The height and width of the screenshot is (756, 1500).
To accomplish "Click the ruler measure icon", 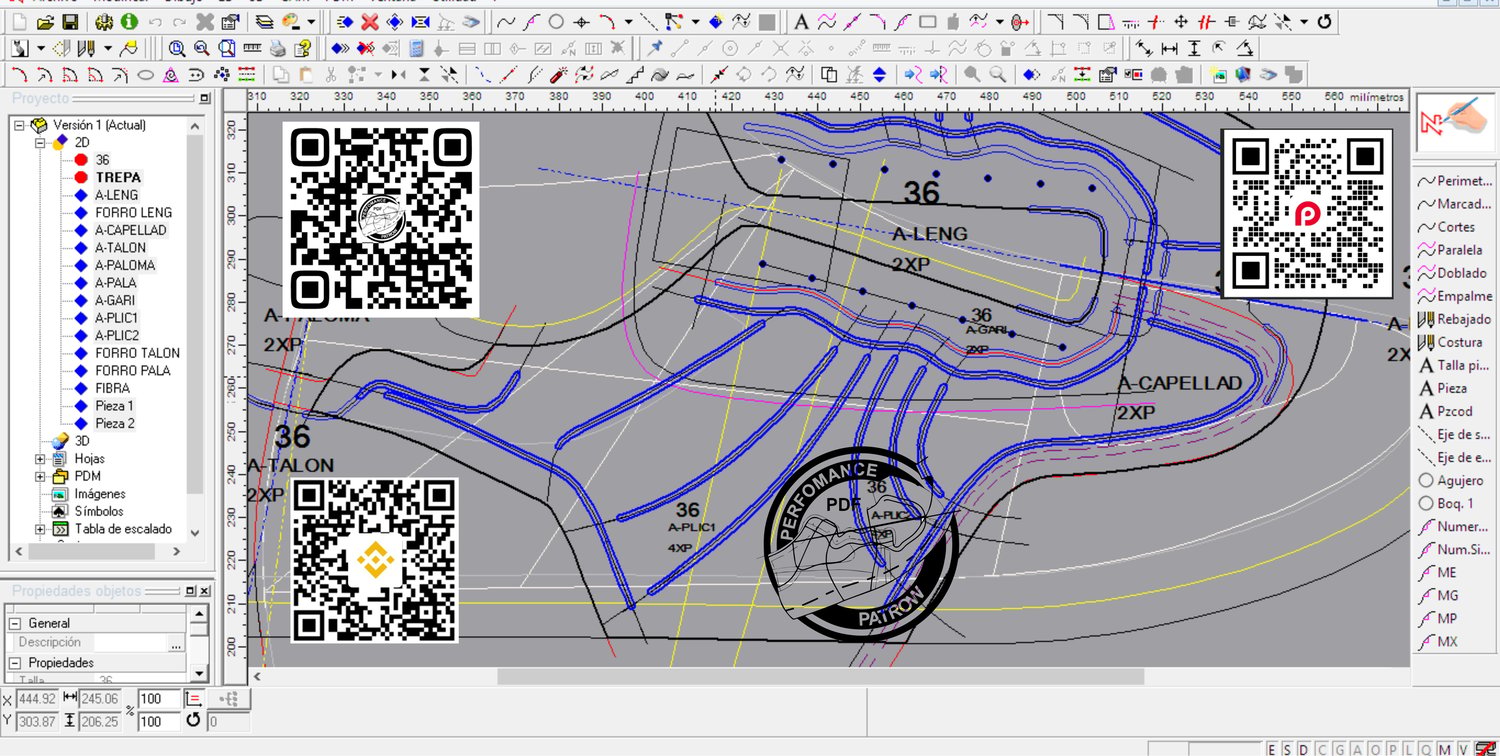I will pos(253,48).
